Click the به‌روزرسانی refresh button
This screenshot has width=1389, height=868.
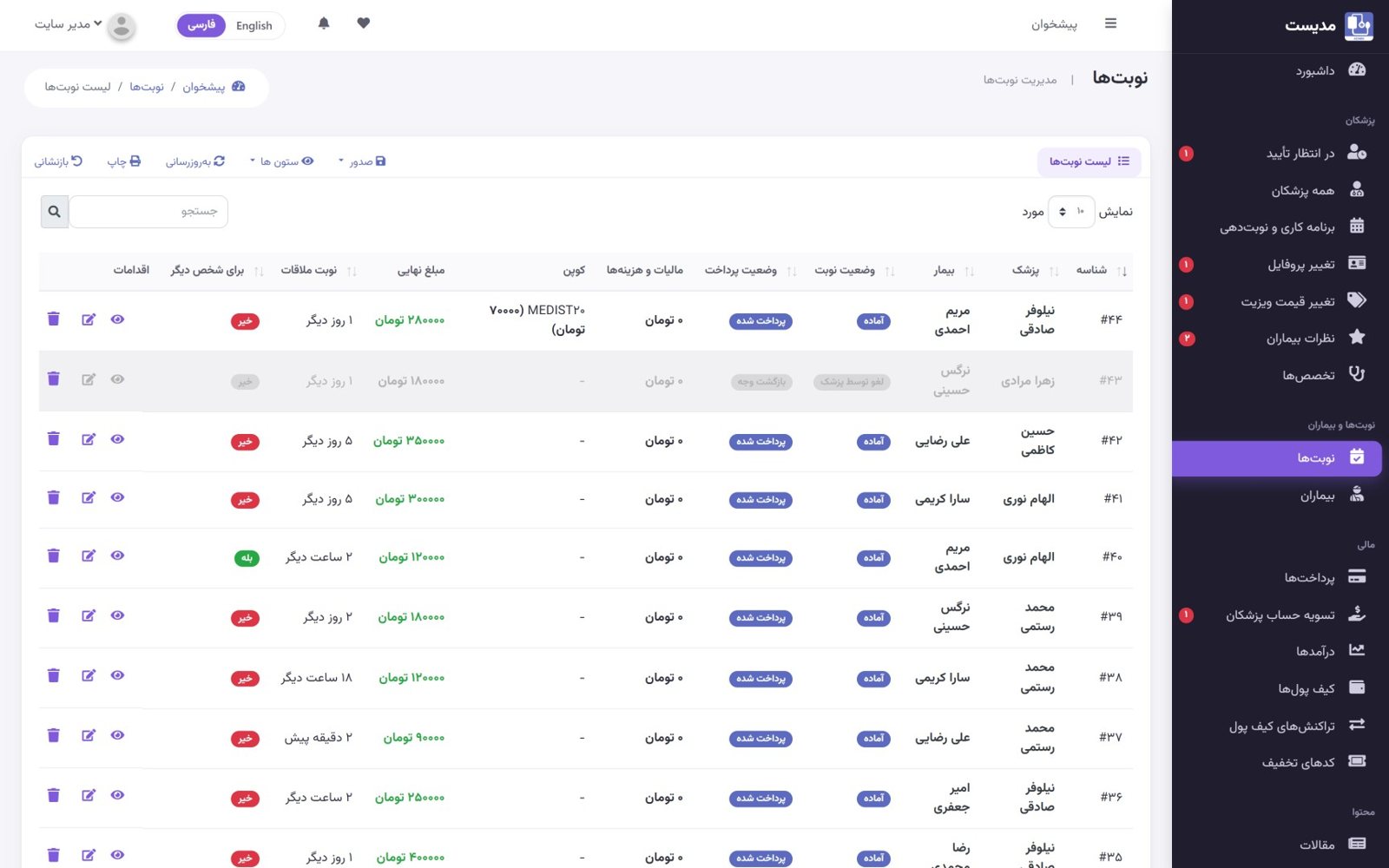(195, 161)
